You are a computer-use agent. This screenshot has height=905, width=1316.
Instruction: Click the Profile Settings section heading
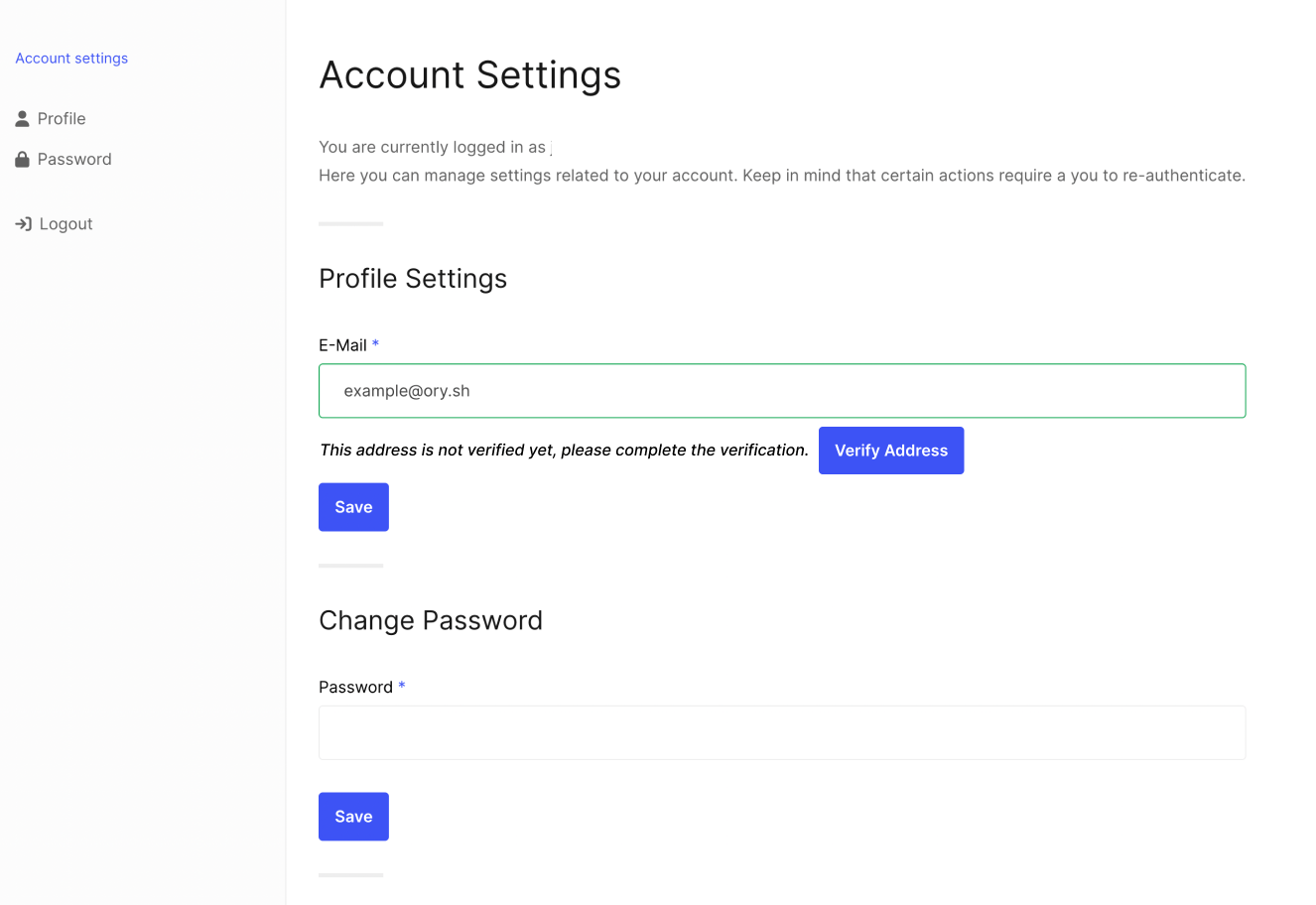click(x=413, y=279)
